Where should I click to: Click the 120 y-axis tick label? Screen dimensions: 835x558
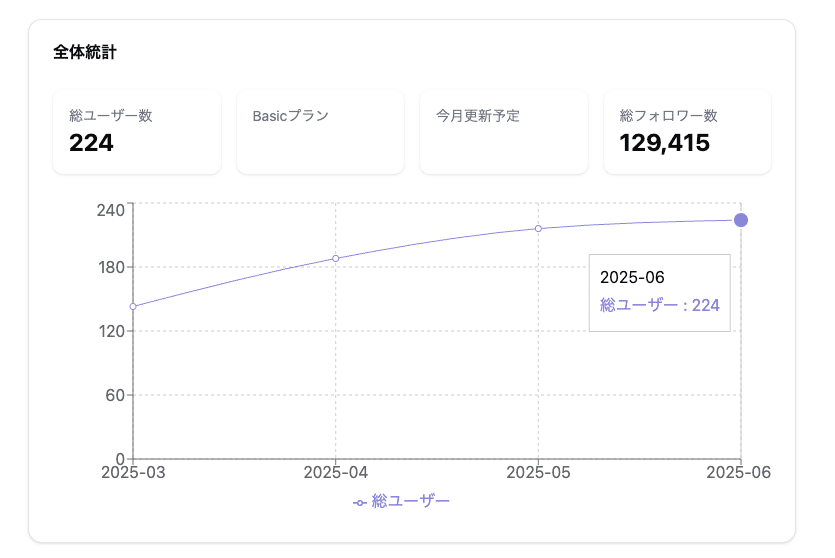[x=110, y=331]
